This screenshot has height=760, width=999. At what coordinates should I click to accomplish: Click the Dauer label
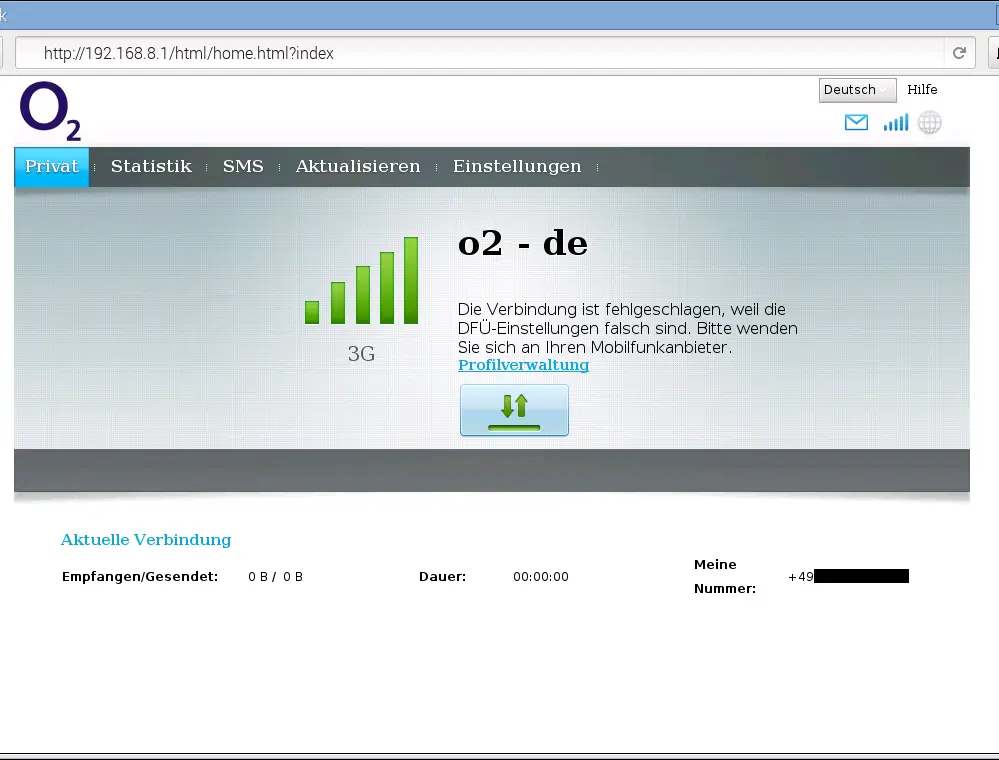click(442, 577)
